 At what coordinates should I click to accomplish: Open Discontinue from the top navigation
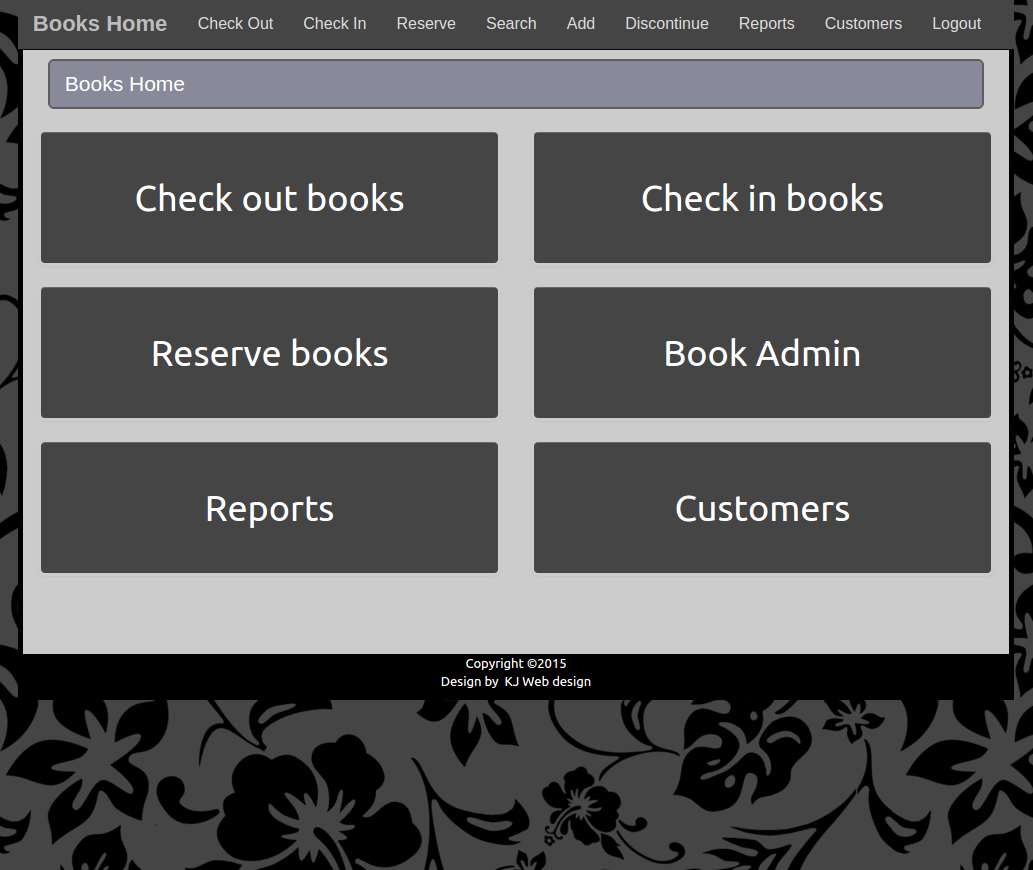[666, 24]
